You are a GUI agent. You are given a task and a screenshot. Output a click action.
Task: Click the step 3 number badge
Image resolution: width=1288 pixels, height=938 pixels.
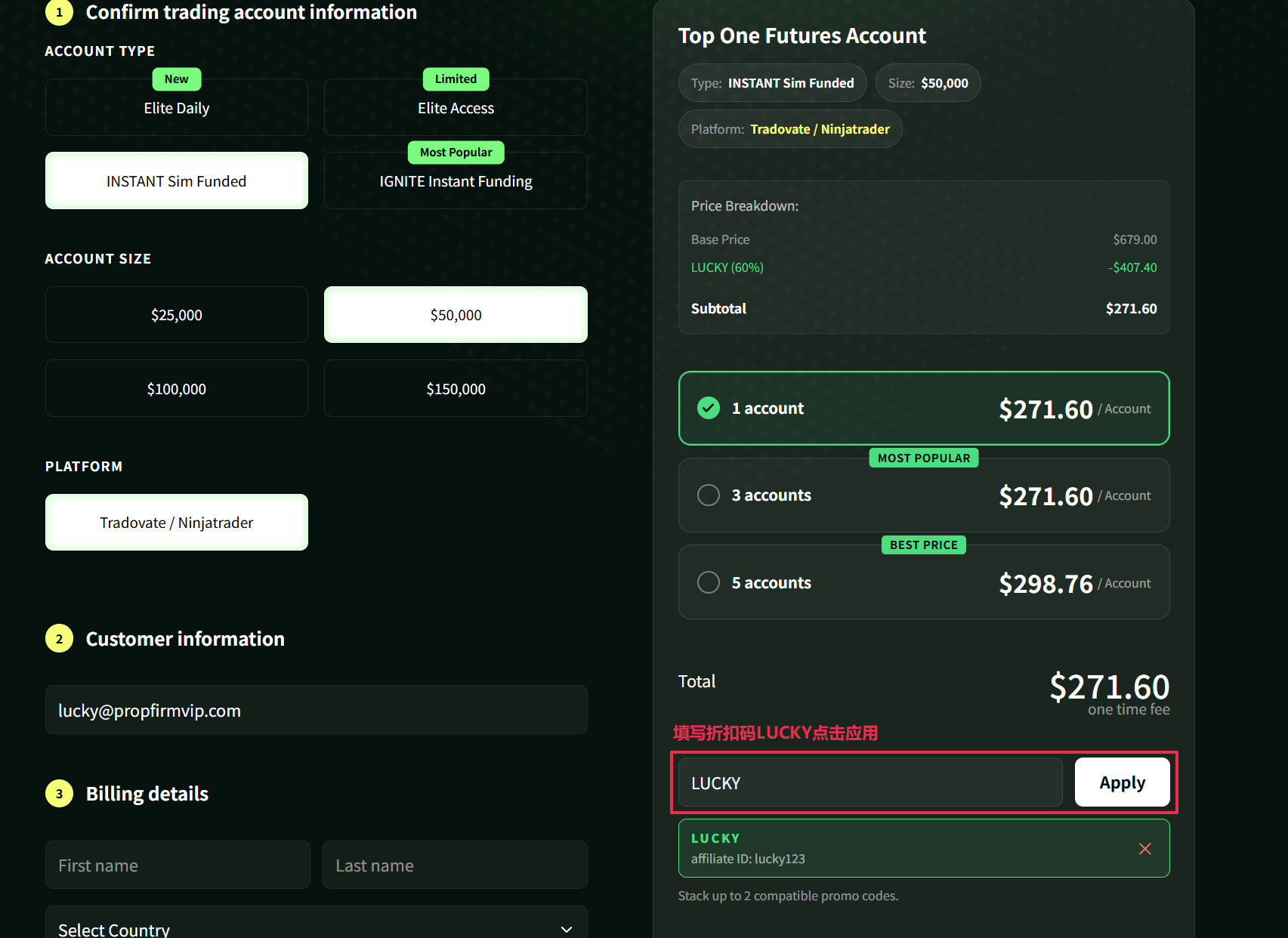(x=60, y=794)
